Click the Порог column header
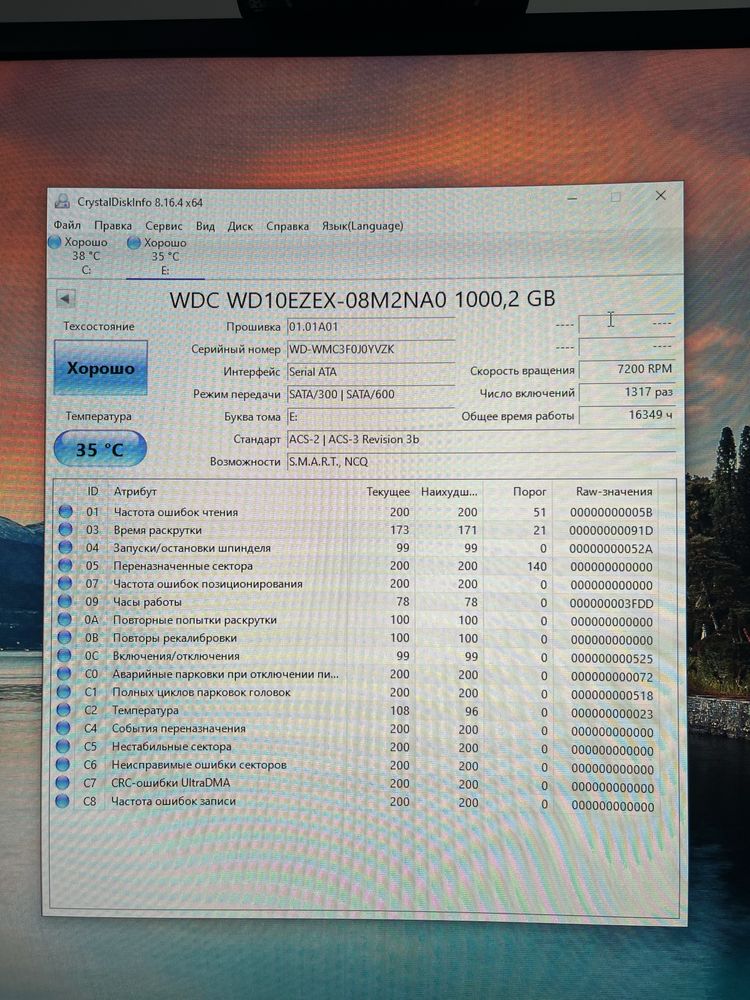Screen dimensions: 750x1000 click(530, 492)
